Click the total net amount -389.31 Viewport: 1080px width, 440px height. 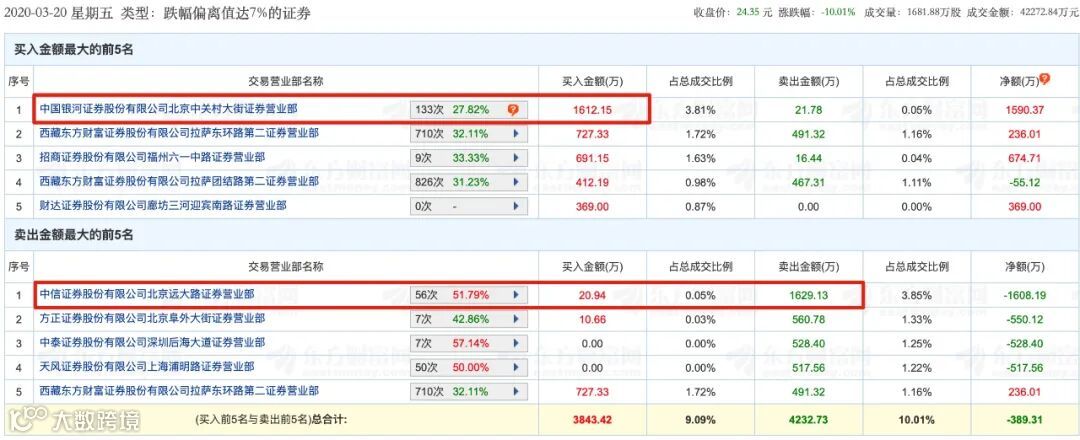tap(1024, 418)
